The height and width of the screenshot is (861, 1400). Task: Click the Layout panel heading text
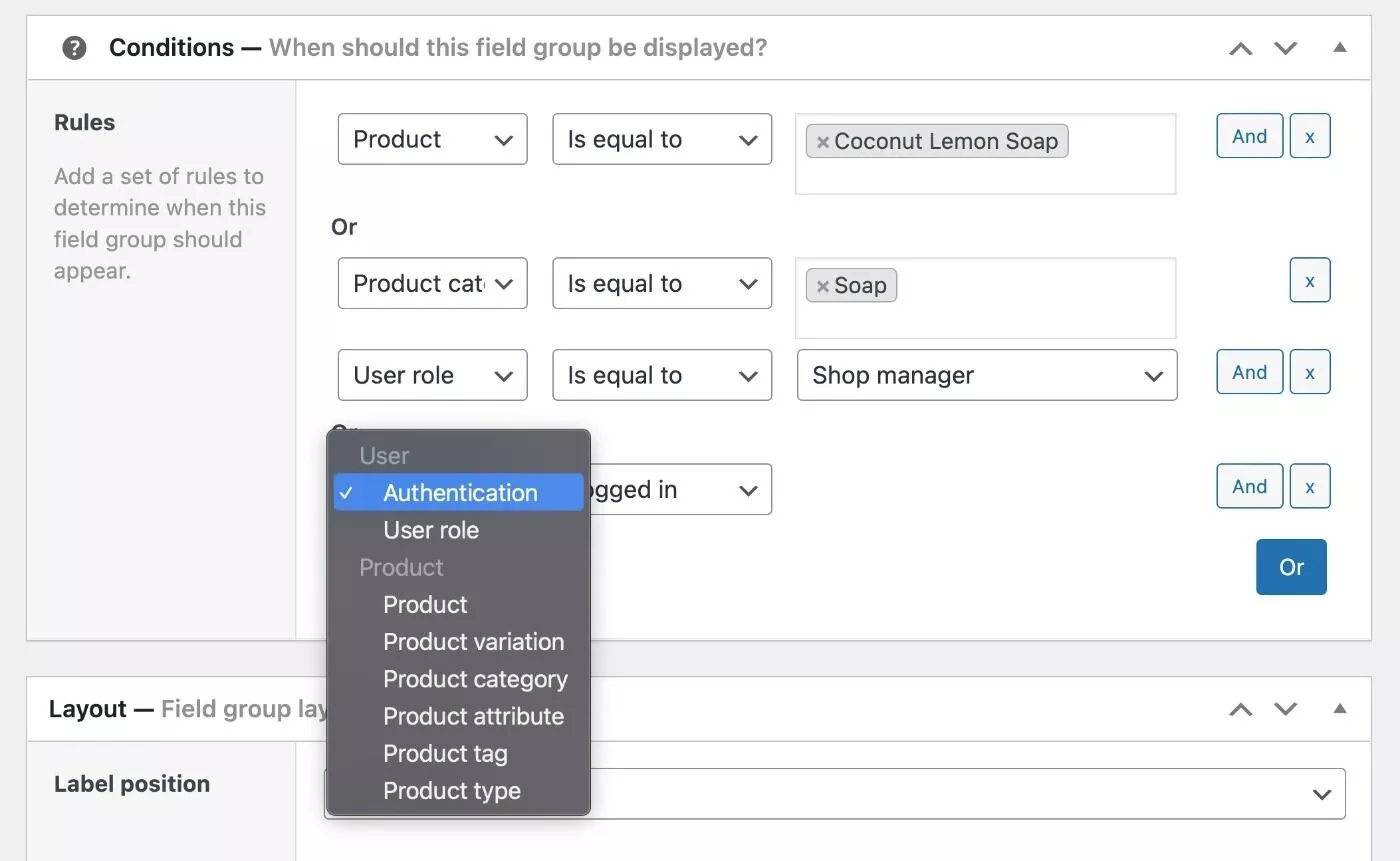coord(188,709)
